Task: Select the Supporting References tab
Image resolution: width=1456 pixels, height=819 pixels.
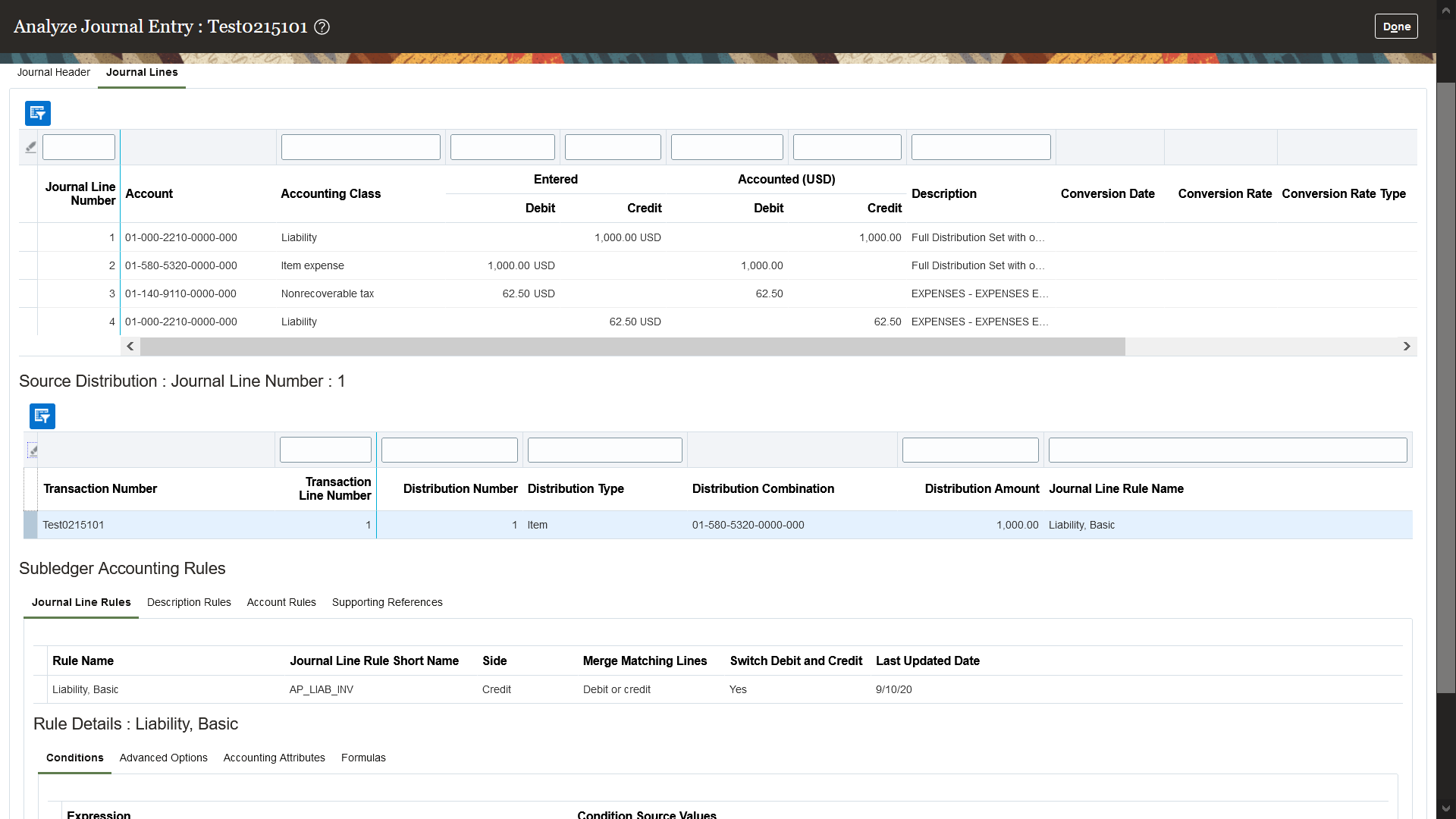Action: point(387,603)
